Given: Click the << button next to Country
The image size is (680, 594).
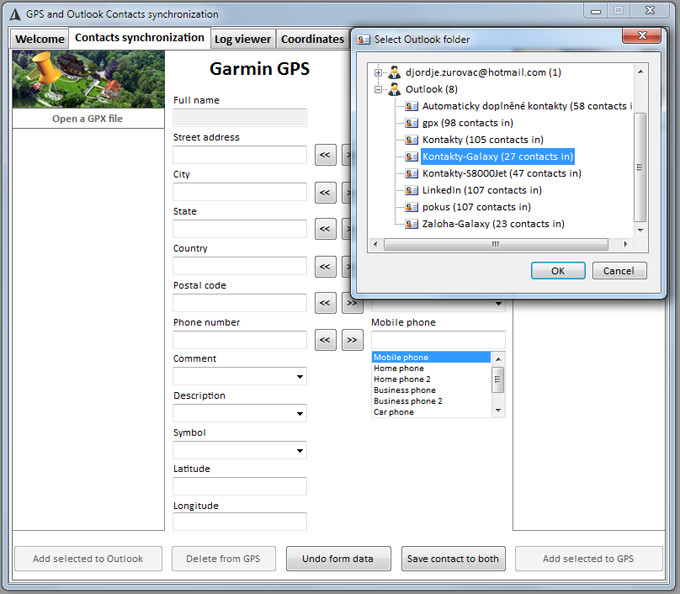Looking at the screenshot, I should tap(325, 267).
